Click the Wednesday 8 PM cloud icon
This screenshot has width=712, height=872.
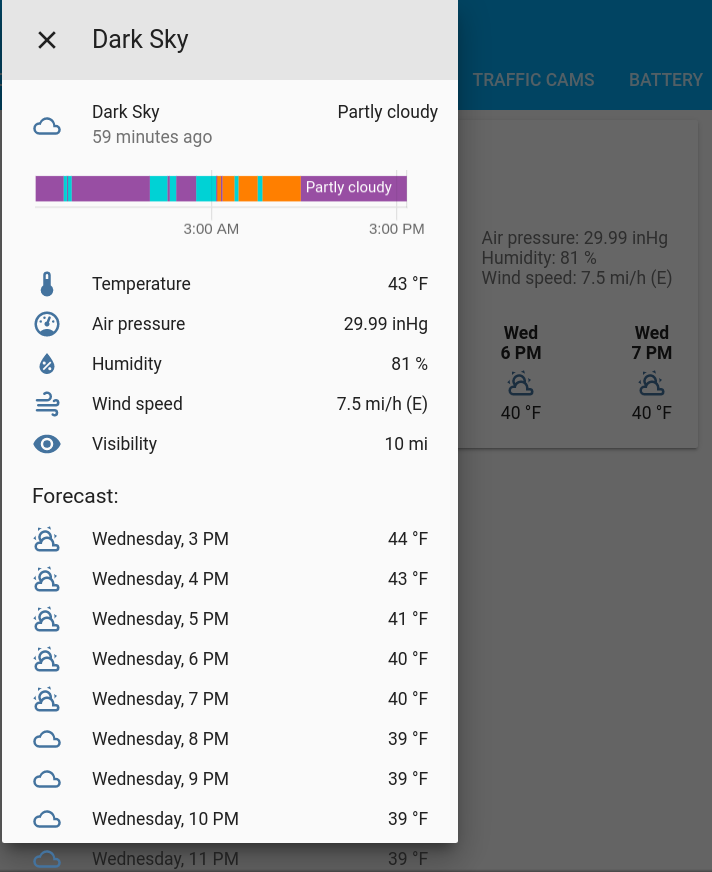(45, 738)
